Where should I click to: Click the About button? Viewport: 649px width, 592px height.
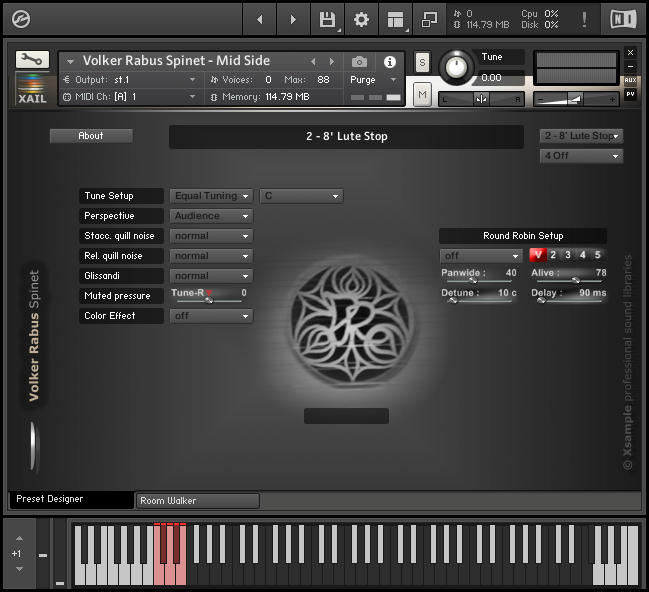(x=91, y=136)
